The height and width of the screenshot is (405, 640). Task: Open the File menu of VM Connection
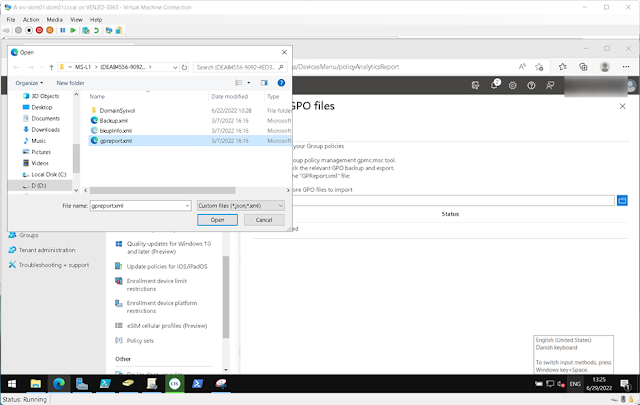11,20
